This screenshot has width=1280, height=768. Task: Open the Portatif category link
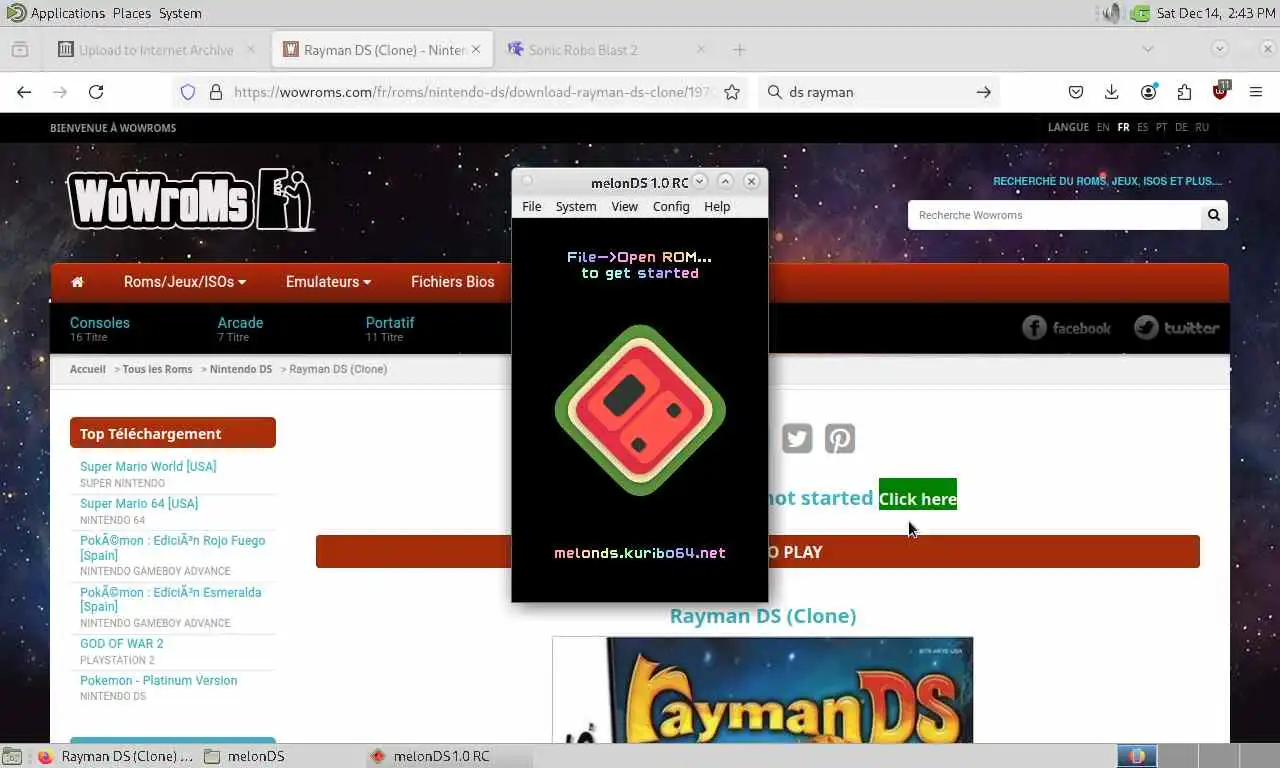(390, 323)
